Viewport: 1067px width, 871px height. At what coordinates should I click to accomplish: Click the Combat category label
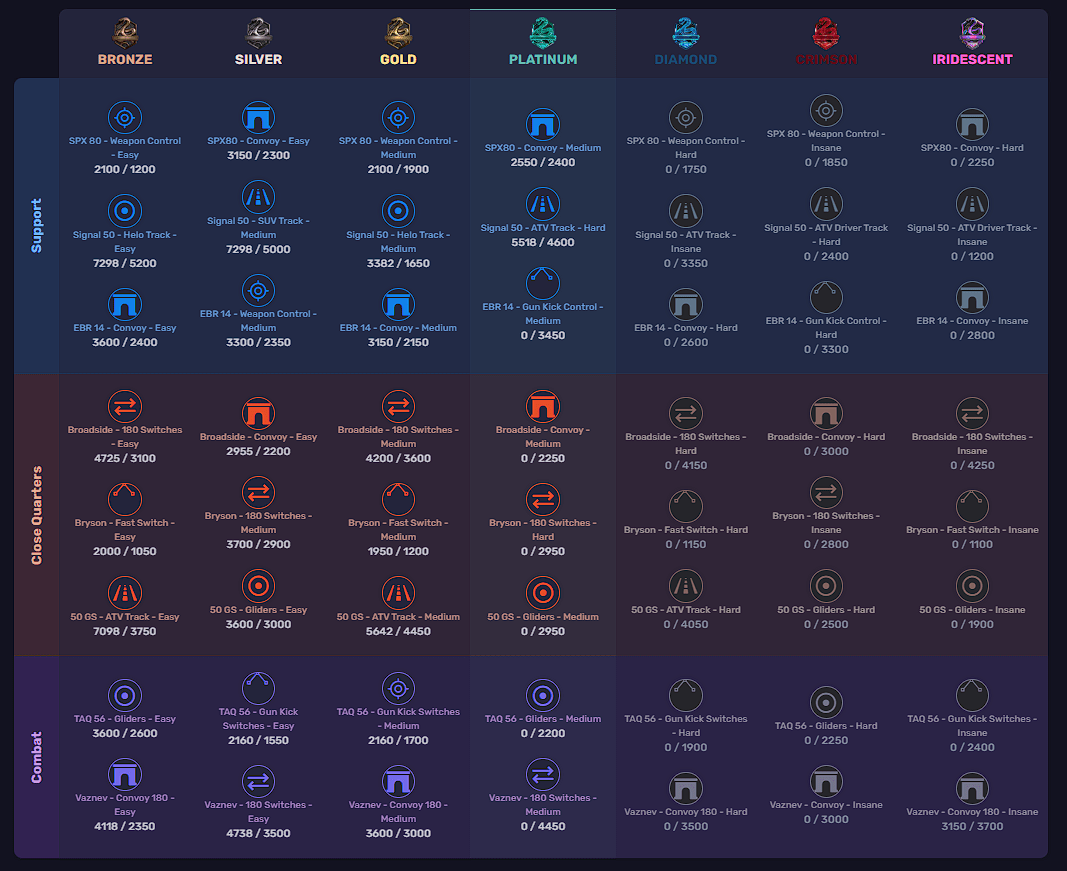point(37,756)
